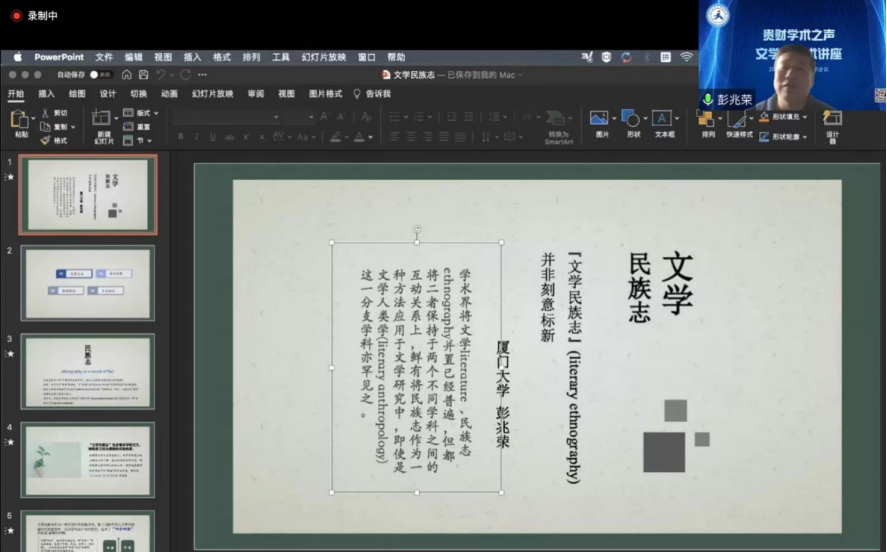Click the Cut (剪切) scissors icon
The image size is (887, 552).
(46, 113)
